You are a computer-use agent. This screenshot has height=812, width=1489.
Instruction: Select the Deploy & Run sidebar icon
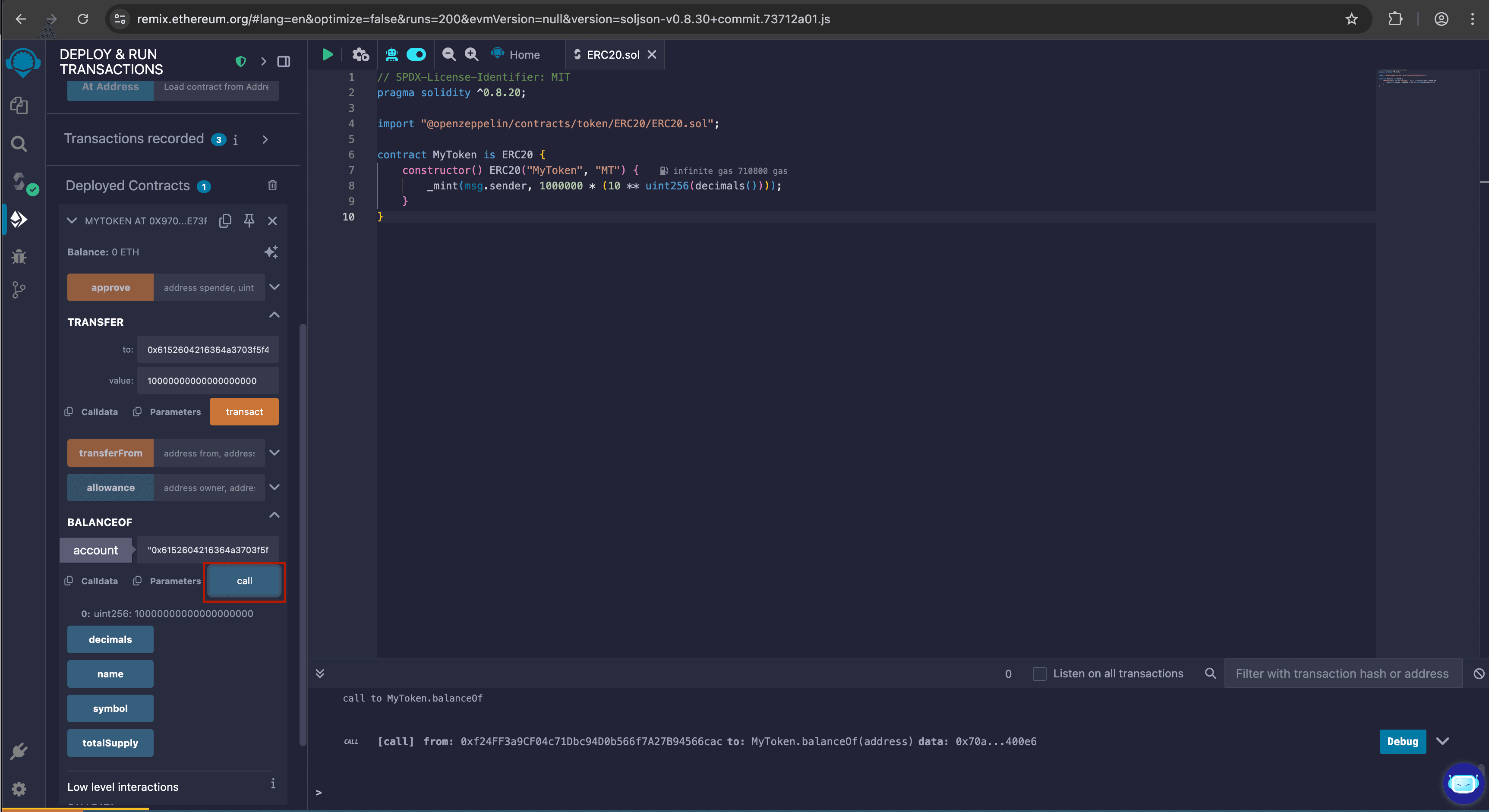click(x=19, y=219)
